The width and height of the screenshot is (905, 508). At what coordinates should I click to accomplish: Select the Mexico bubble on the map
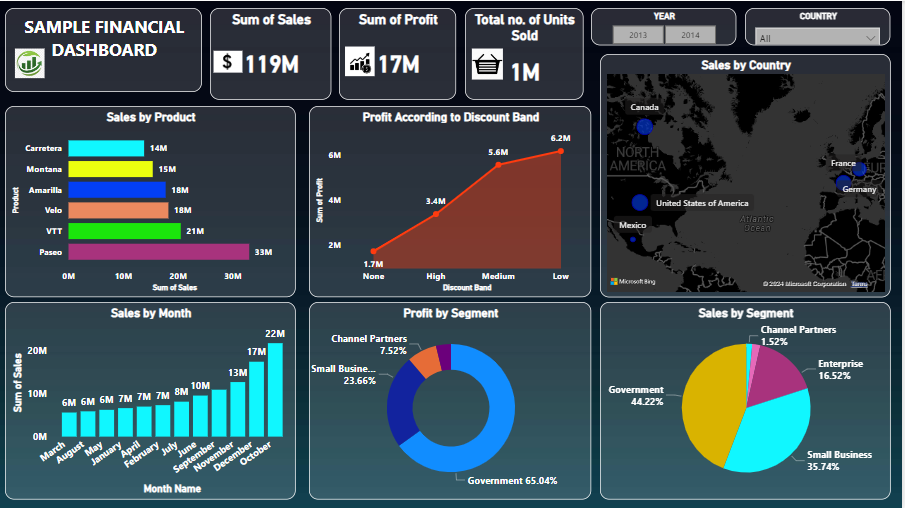(x=632, y=238)
